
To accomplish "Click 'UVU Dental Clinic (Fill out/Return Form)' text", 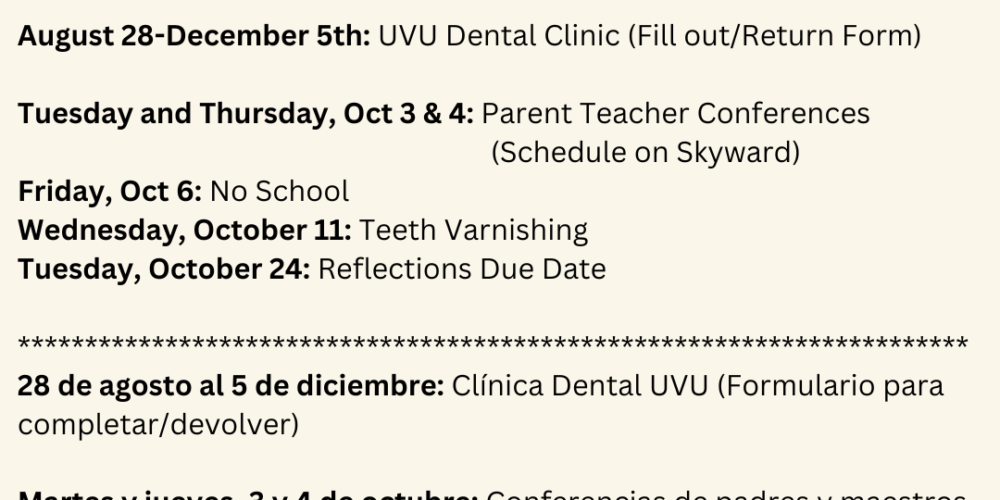I will point(650,36).
